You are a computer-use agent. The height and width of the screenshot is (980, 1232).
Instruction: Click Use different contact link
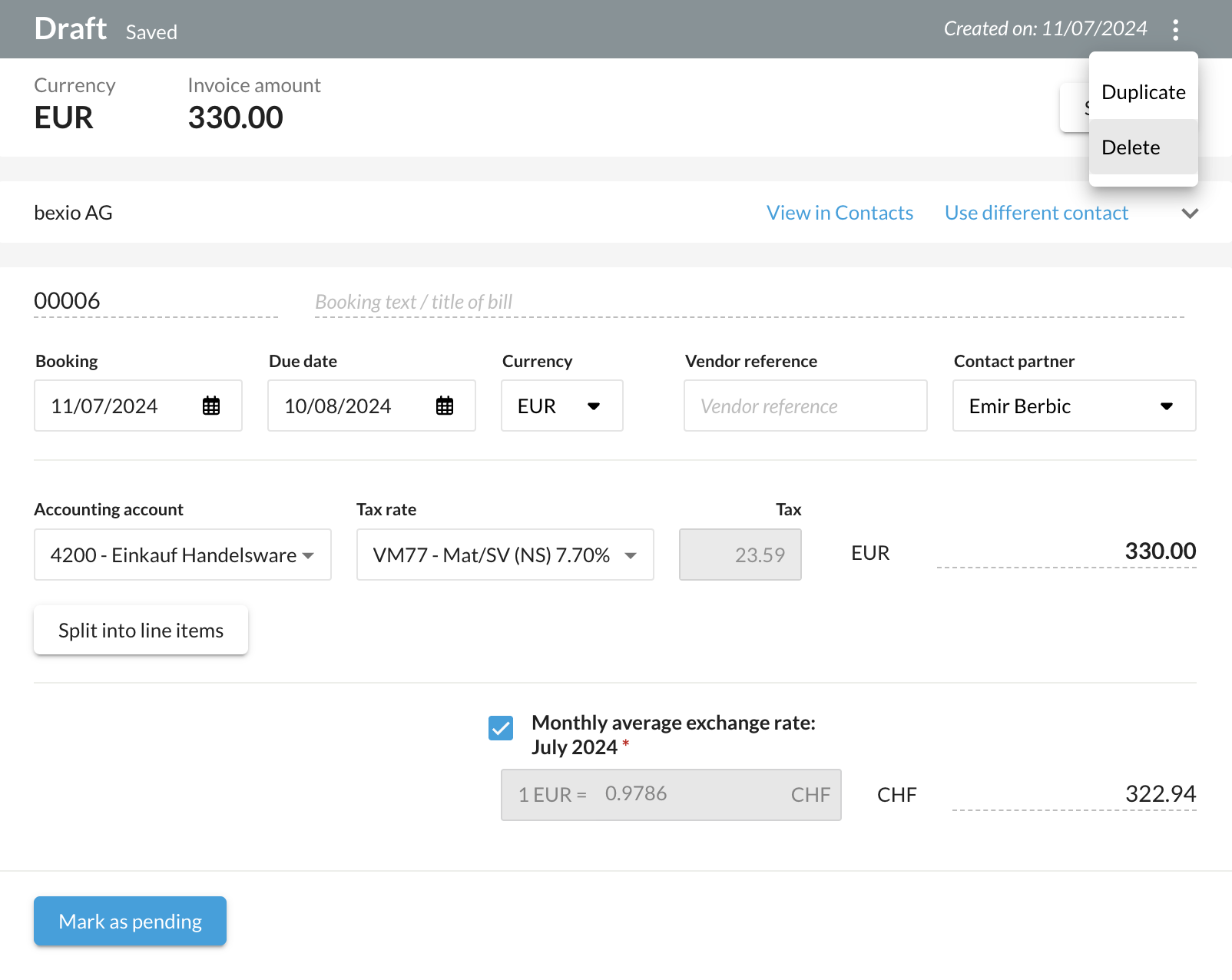1036,213
